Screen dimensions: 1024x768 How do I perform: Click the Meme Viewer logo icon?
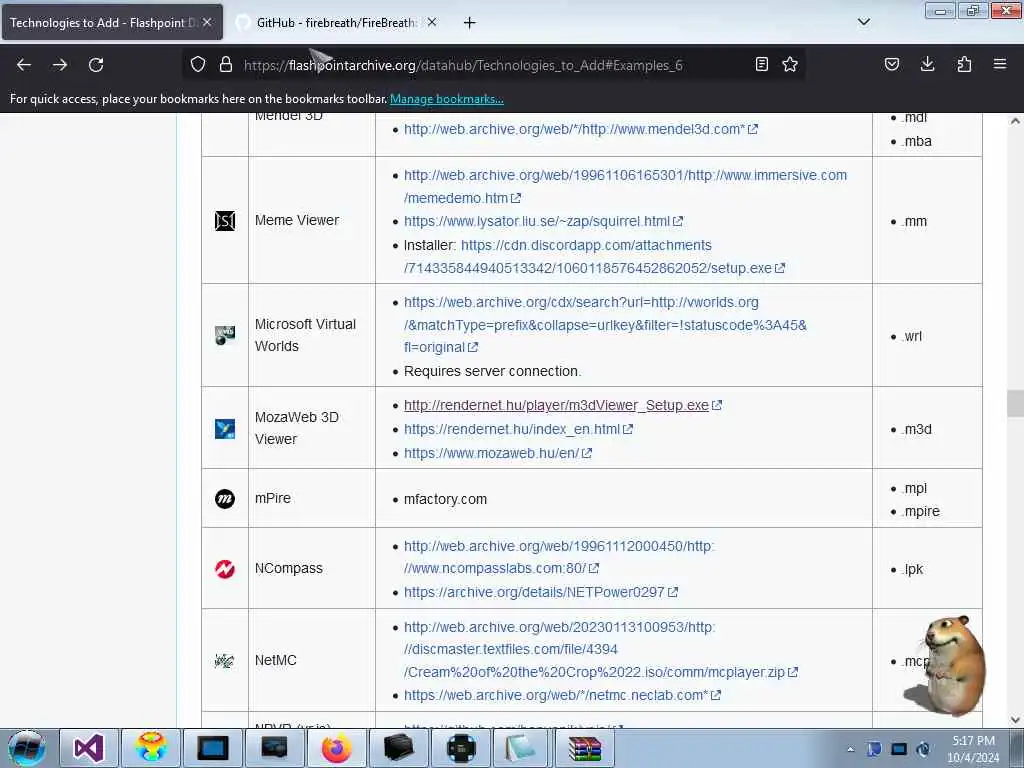tap(225, 221)
